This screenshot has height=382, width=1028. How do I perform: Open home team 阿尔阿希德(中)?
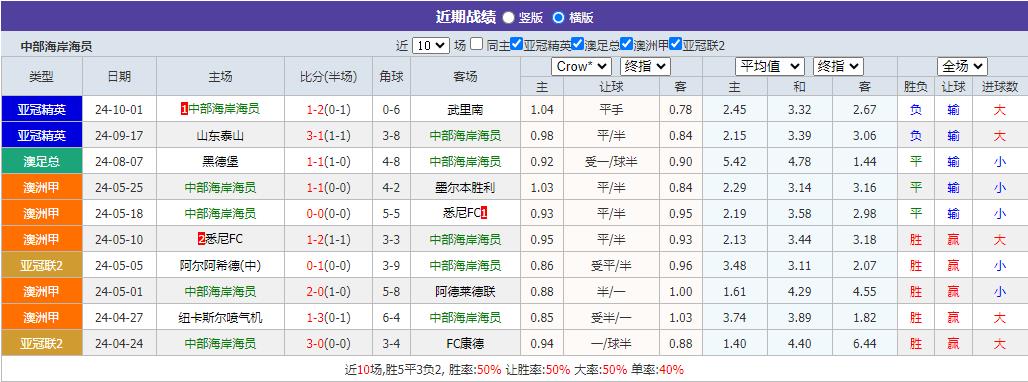coord(220,265)
